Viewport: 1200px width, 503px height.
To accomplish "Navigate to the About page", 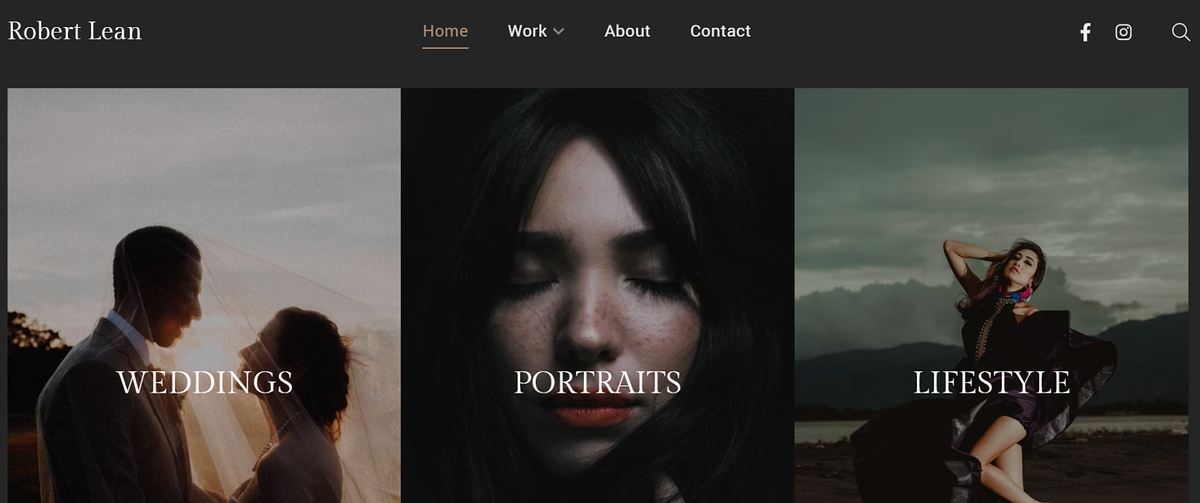I will tap(627, 31).
